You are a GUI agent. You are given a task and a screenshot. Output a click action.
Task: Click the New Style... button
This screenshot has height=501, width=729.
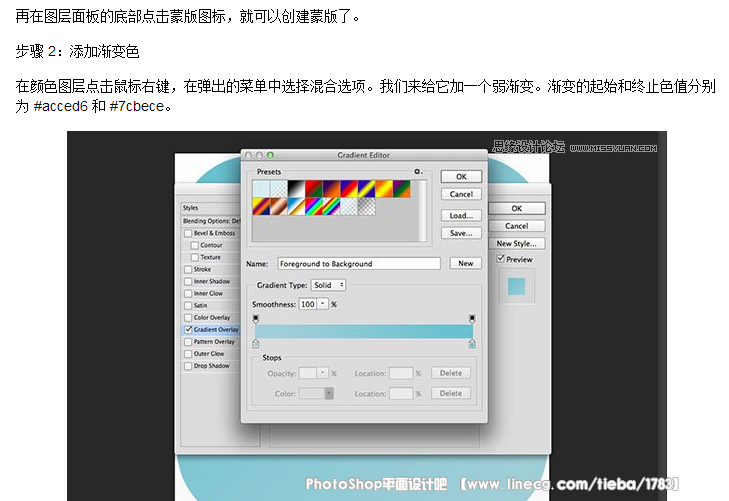pos(517,243)
